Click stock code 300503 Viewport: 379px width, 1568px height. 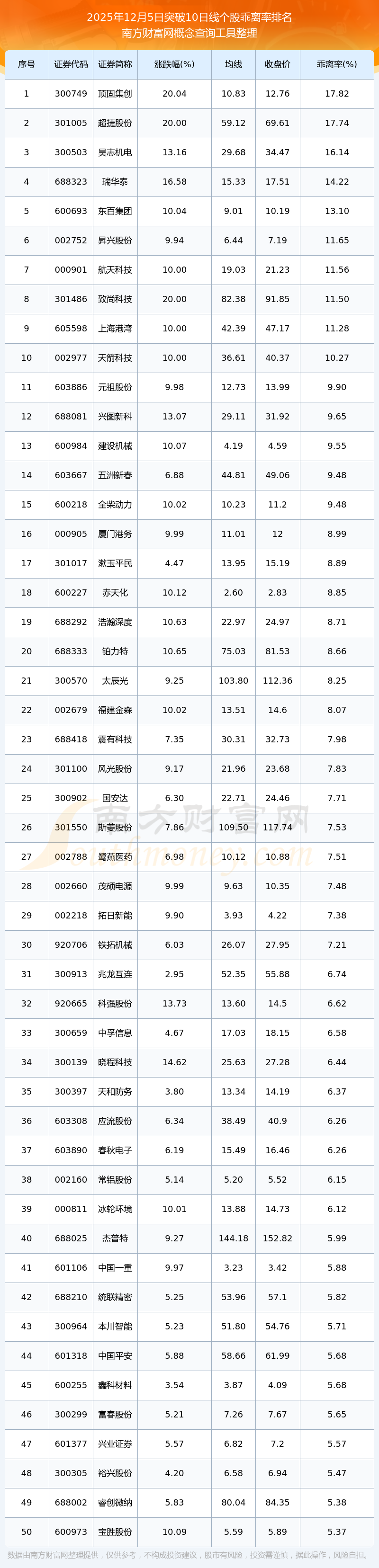[x=71, y=152]
